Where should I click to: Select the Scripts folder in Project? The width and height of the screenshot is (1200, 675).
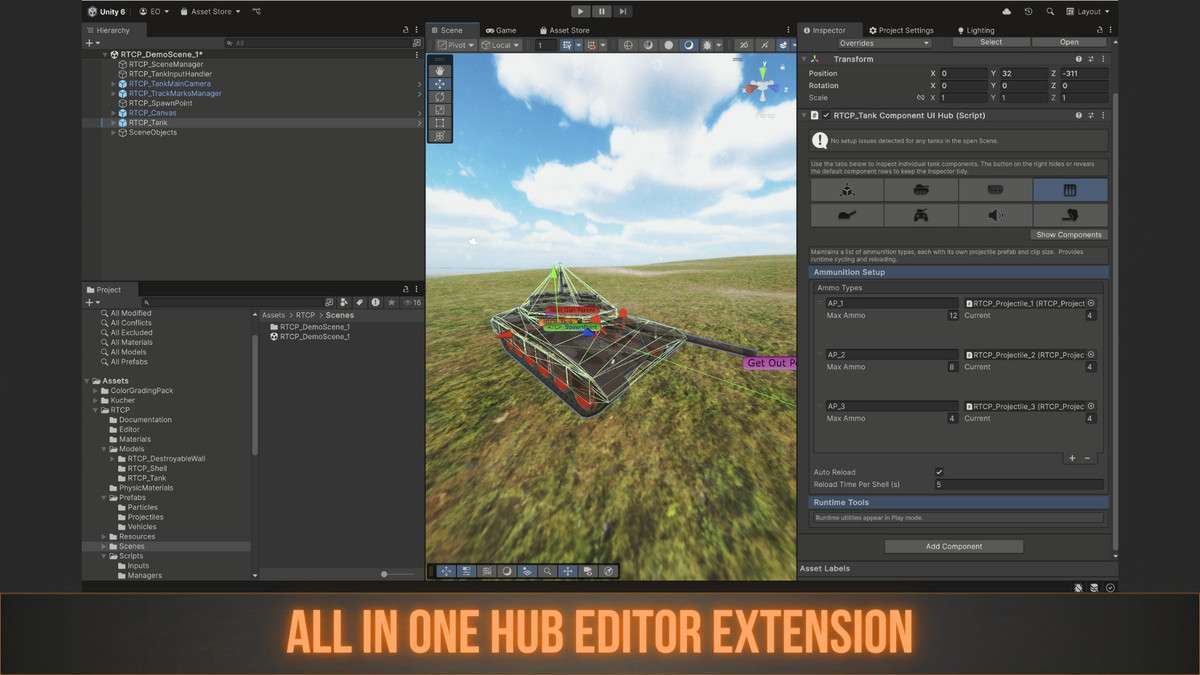pos(130,556)
